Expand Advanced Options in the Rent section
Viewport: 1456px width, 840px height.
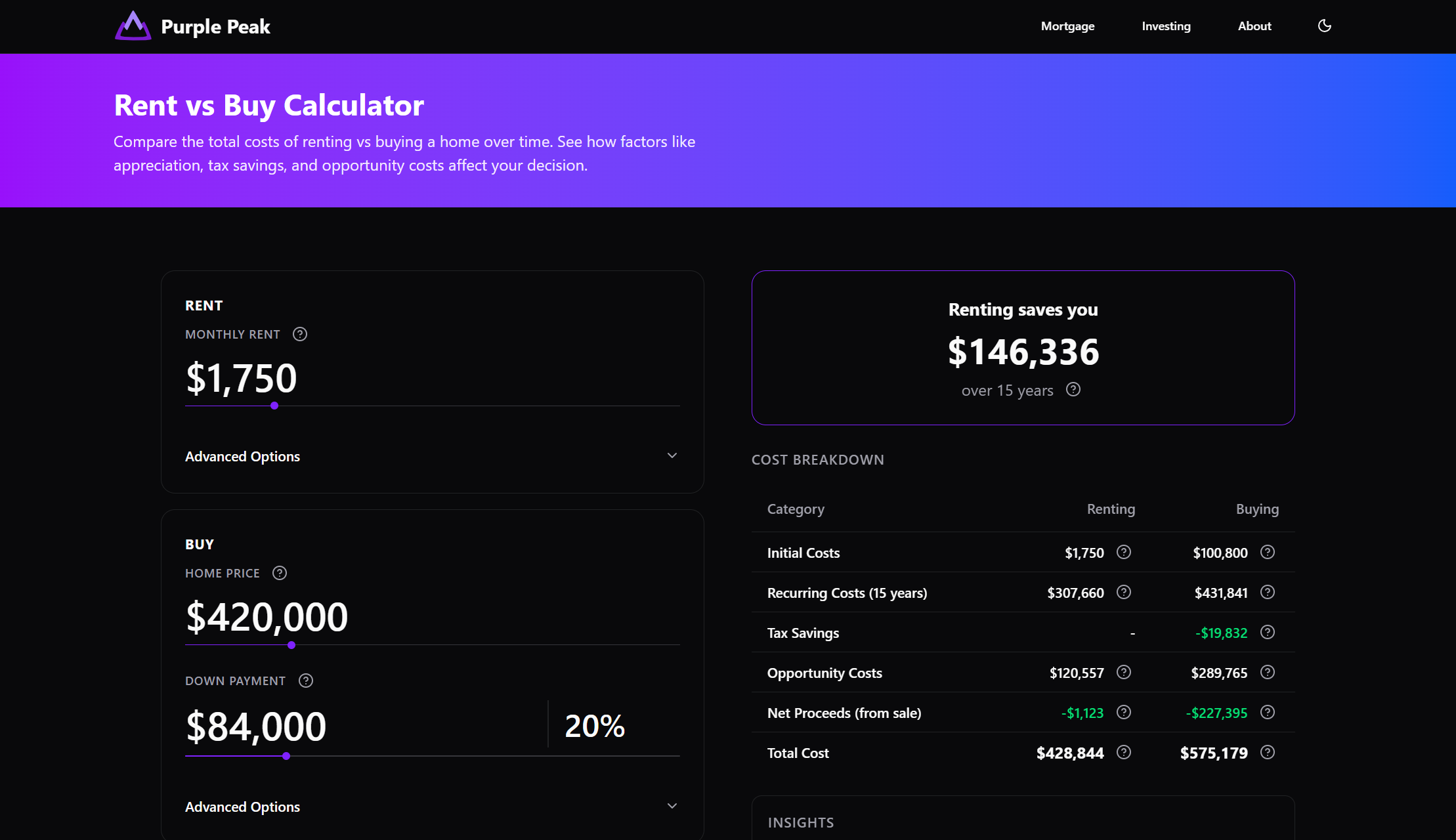(x=242, y=456)
